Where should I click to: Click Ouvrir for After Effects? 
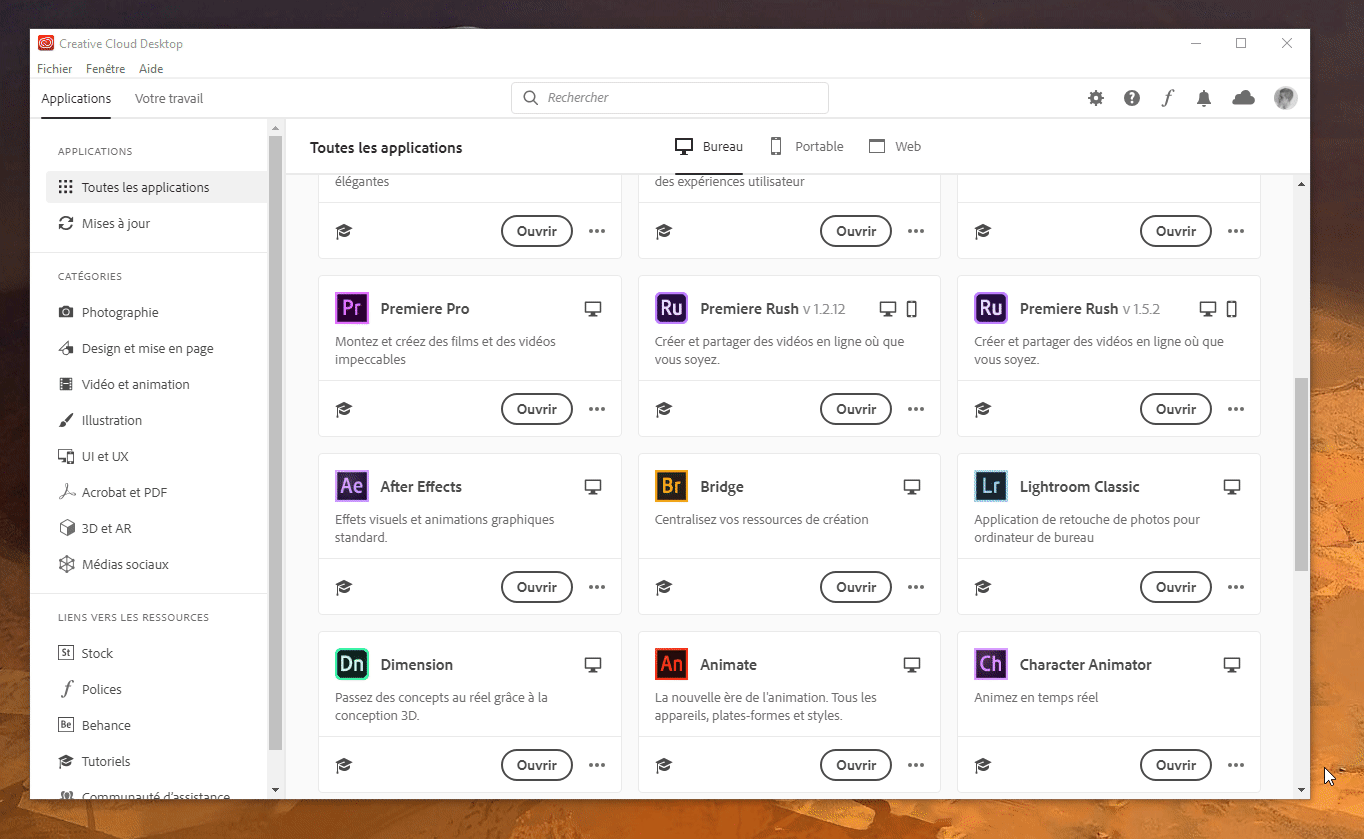click(537, 587)
